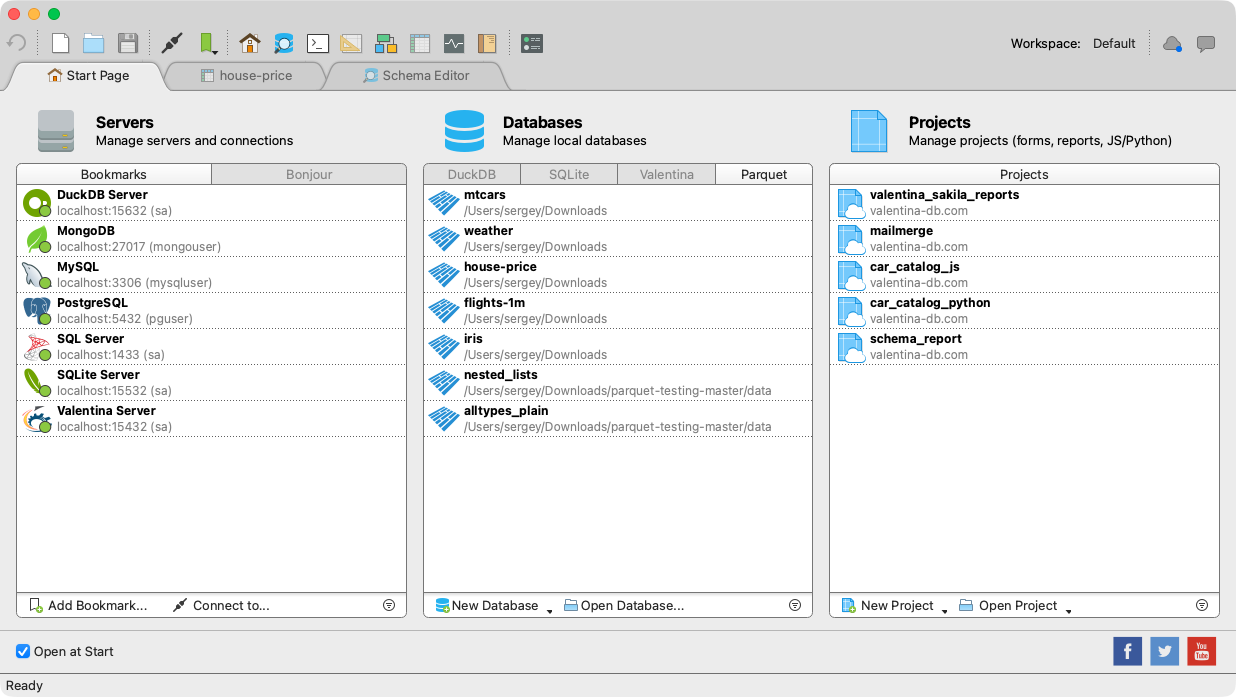
Task: Select SQL Server bookmark
Action: click(211, 347)
